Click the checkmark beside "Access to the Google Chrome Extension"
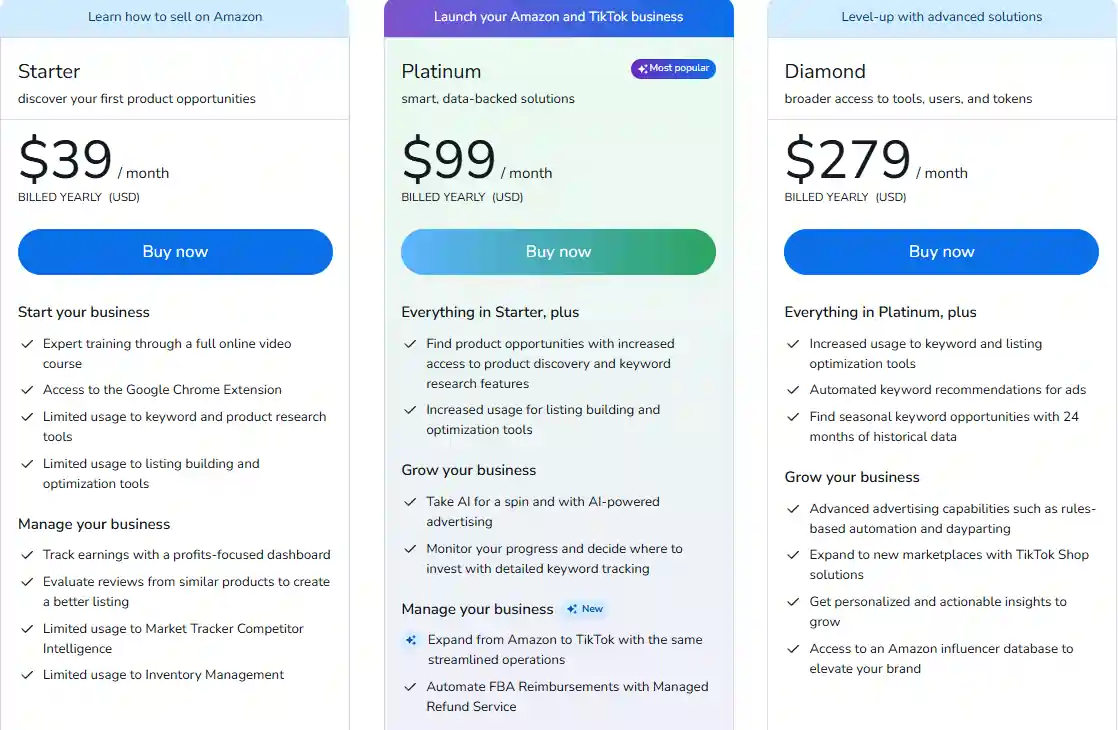Screen dimensions: 1118x730 [27, 389]
